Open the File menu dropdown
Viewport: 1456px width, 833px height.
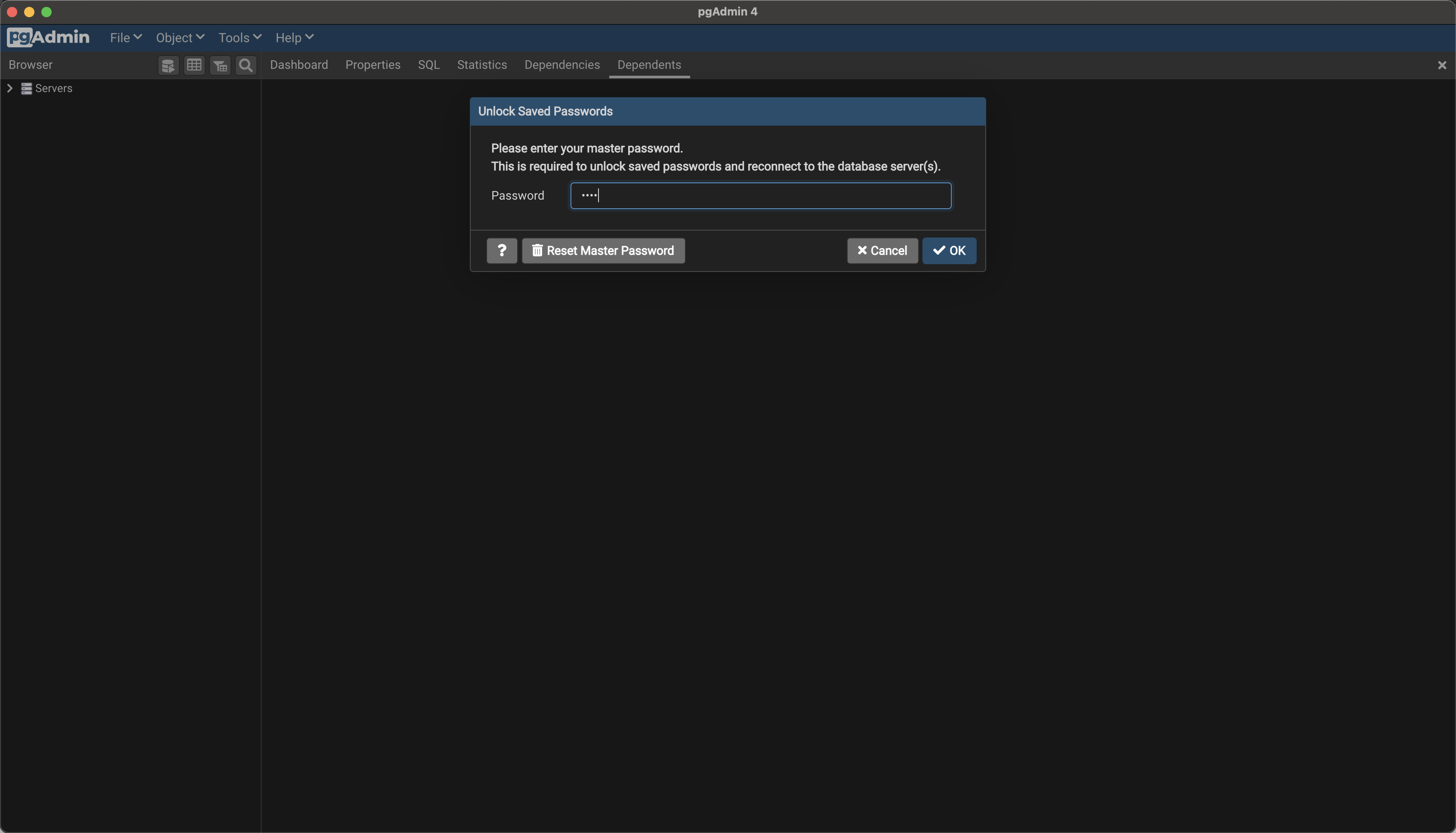coord(125,38)
